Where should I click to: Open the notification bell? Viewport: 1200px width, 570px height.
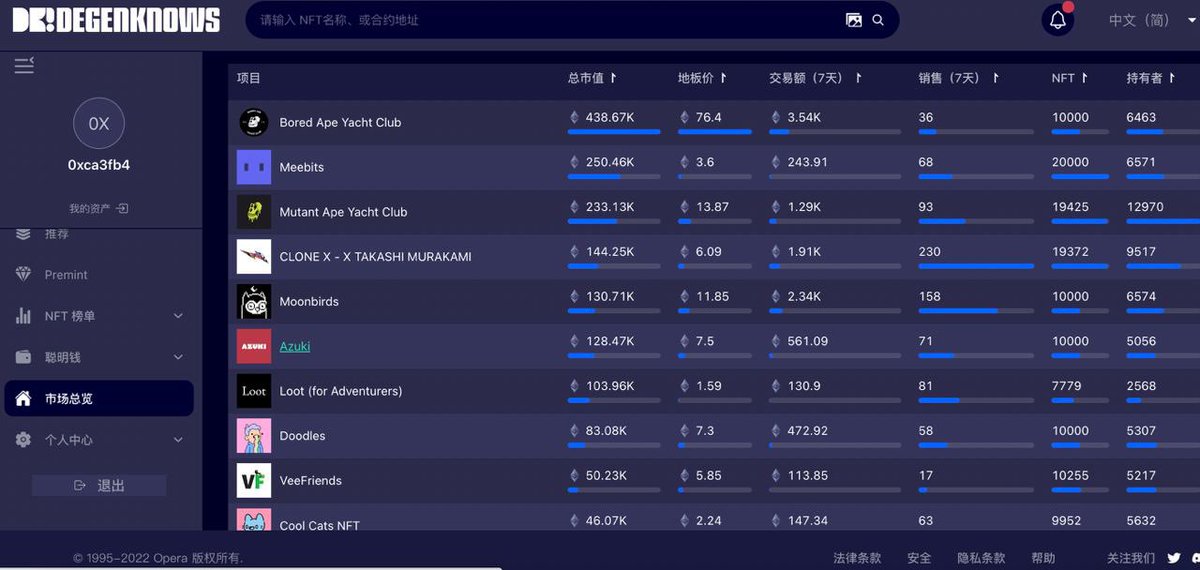pos(1058,20)
